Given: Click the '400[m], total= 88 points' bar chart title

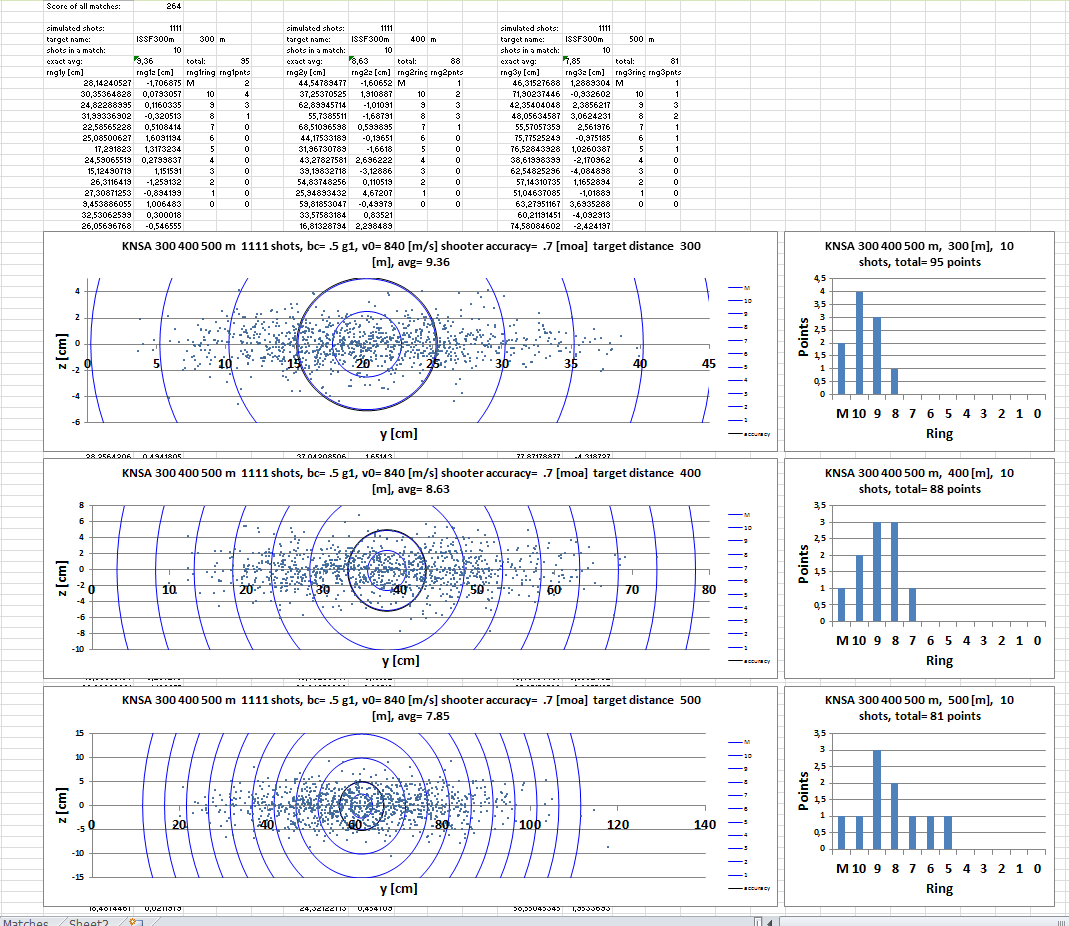Looking at the screenshot, I should [919, 481].
